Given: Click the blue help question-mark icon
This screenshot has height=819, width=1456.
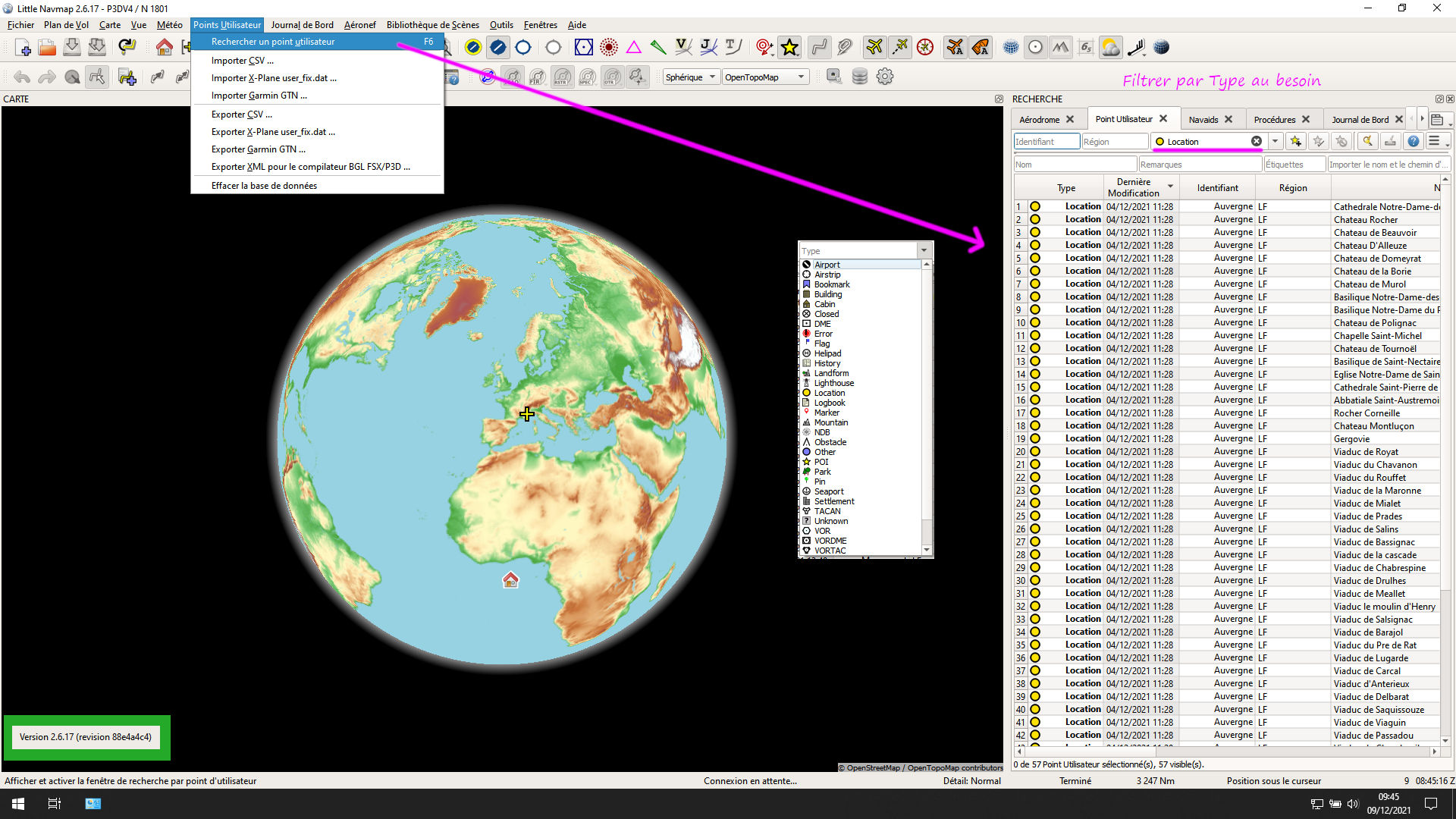Looking at the screenshot, I should point(1413,142).
